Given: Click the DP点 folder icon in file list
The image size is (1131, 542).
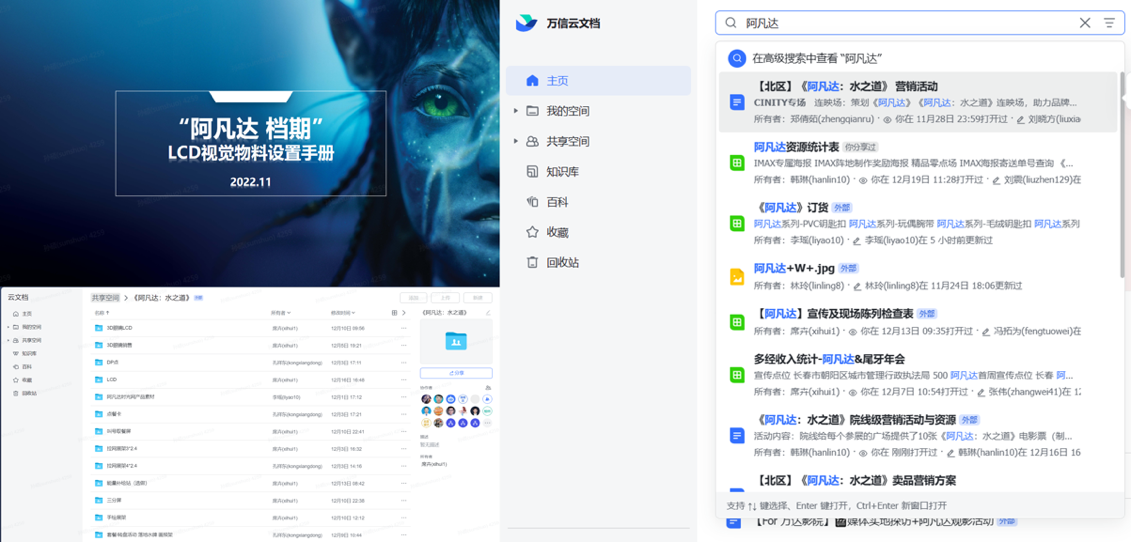Looking at the screenshot, I should point(99,362).
